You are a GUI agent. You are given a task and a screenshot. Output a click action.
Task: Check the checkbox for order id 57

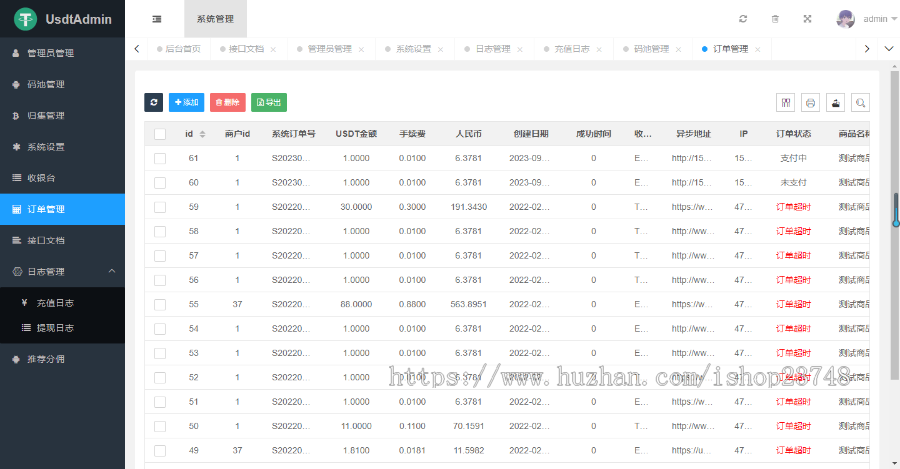pos(160,256)
